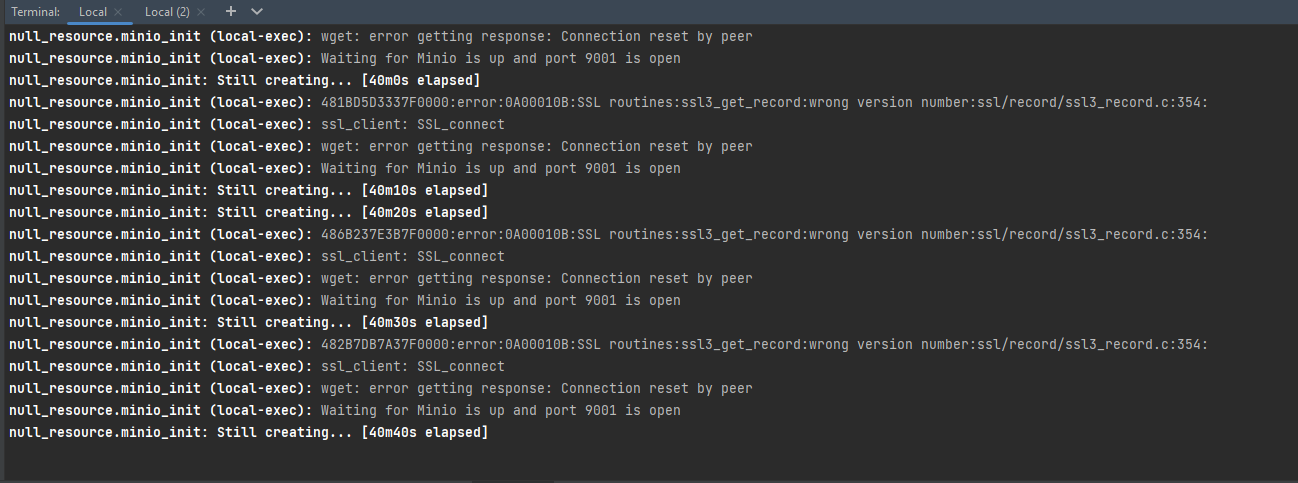Click the 481BD5D3337F0000 SSL error line
The image size is (1298, 483).
[x=608, y=102]
